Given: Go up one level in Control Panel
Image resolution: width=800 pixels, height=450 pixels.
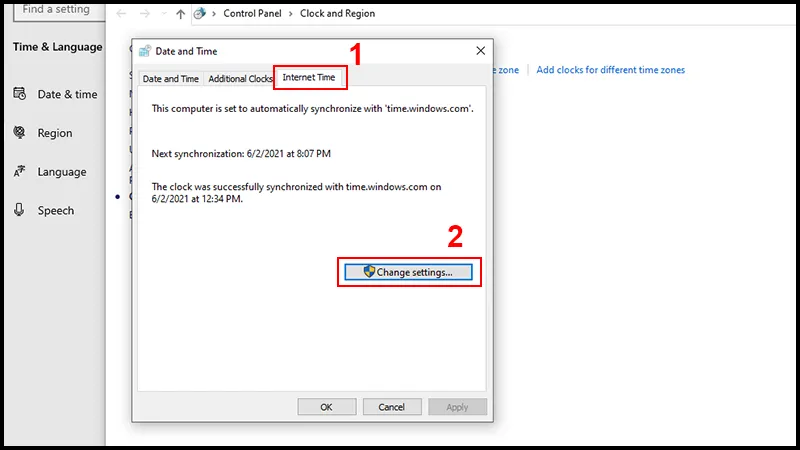Looking at the screenshot, I should click(180, 14).
